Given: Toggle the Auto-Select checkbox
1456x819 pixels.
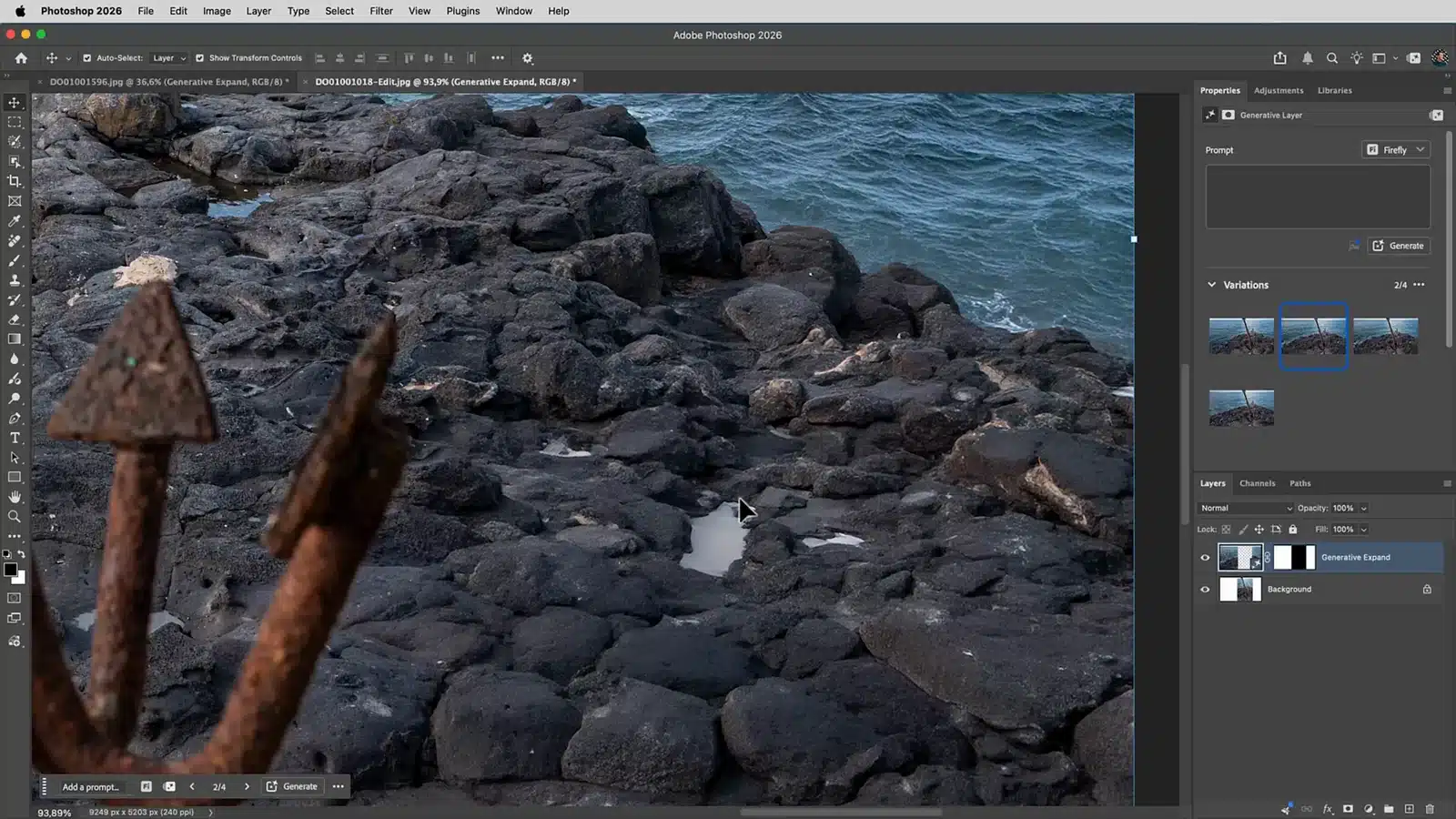Looking at the screenshot, I should click(87, 58).
